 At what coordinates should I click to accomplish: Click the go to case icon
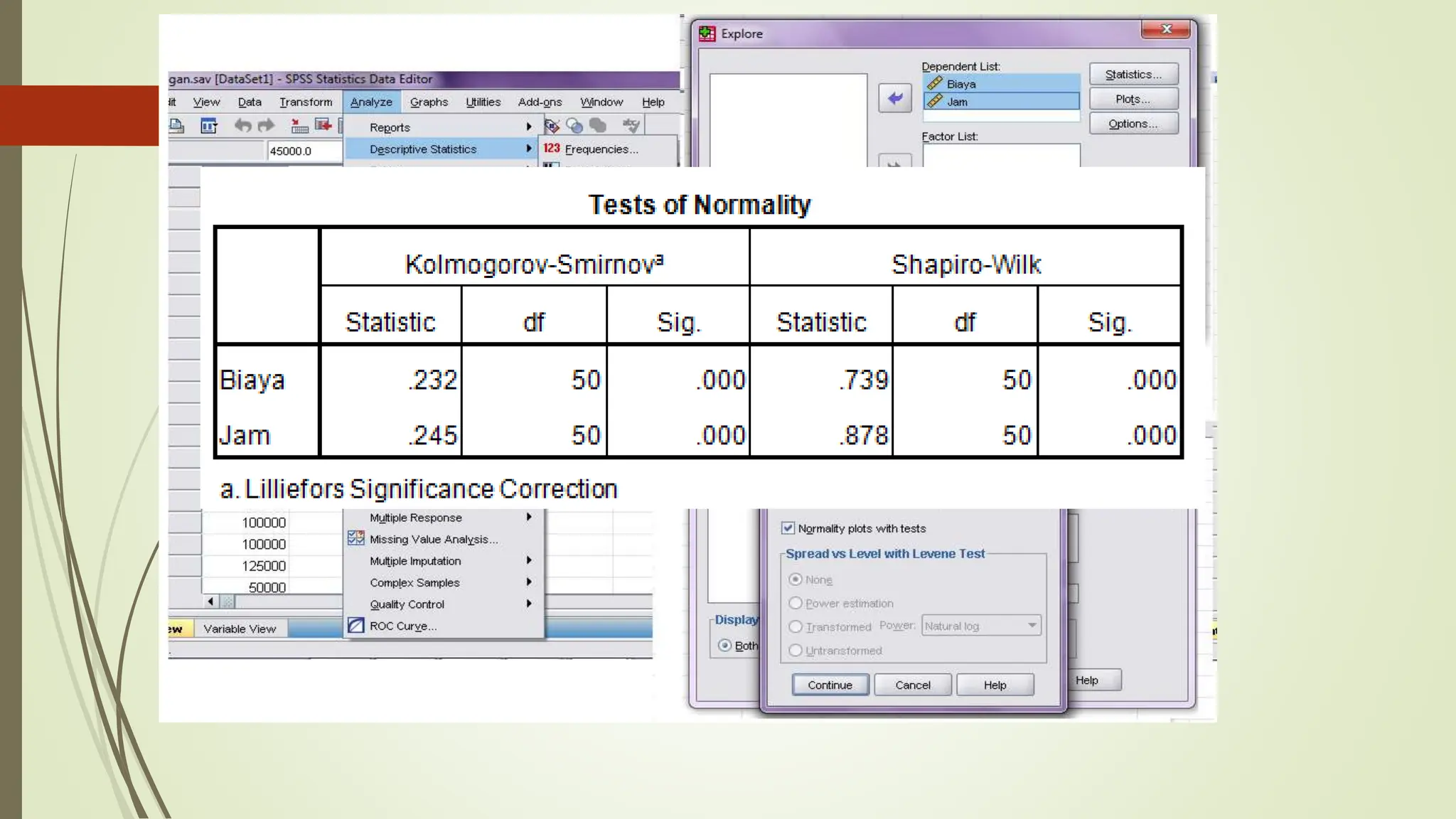point(299,126)
